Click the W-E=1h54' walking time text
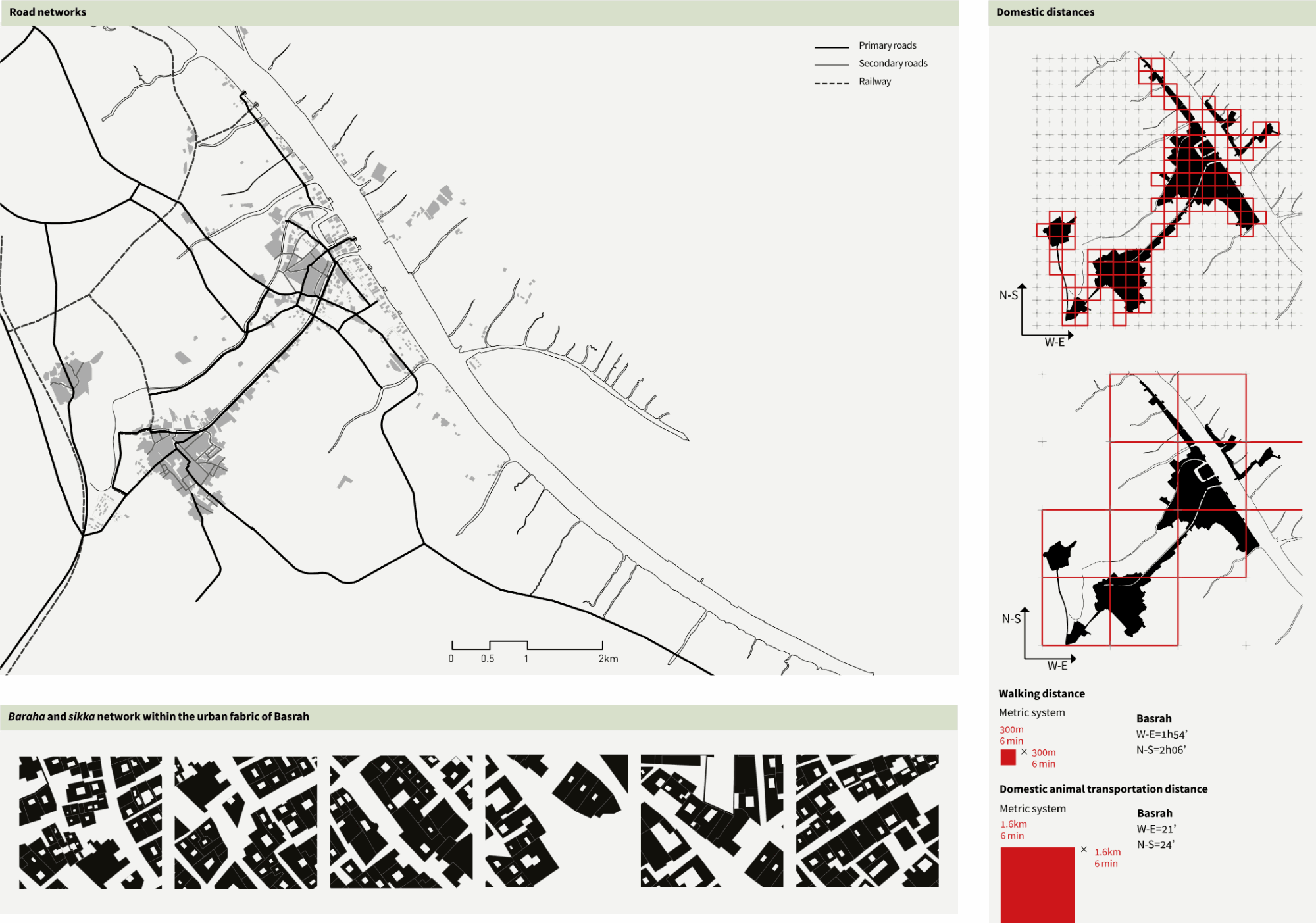 click(1161, 734)
